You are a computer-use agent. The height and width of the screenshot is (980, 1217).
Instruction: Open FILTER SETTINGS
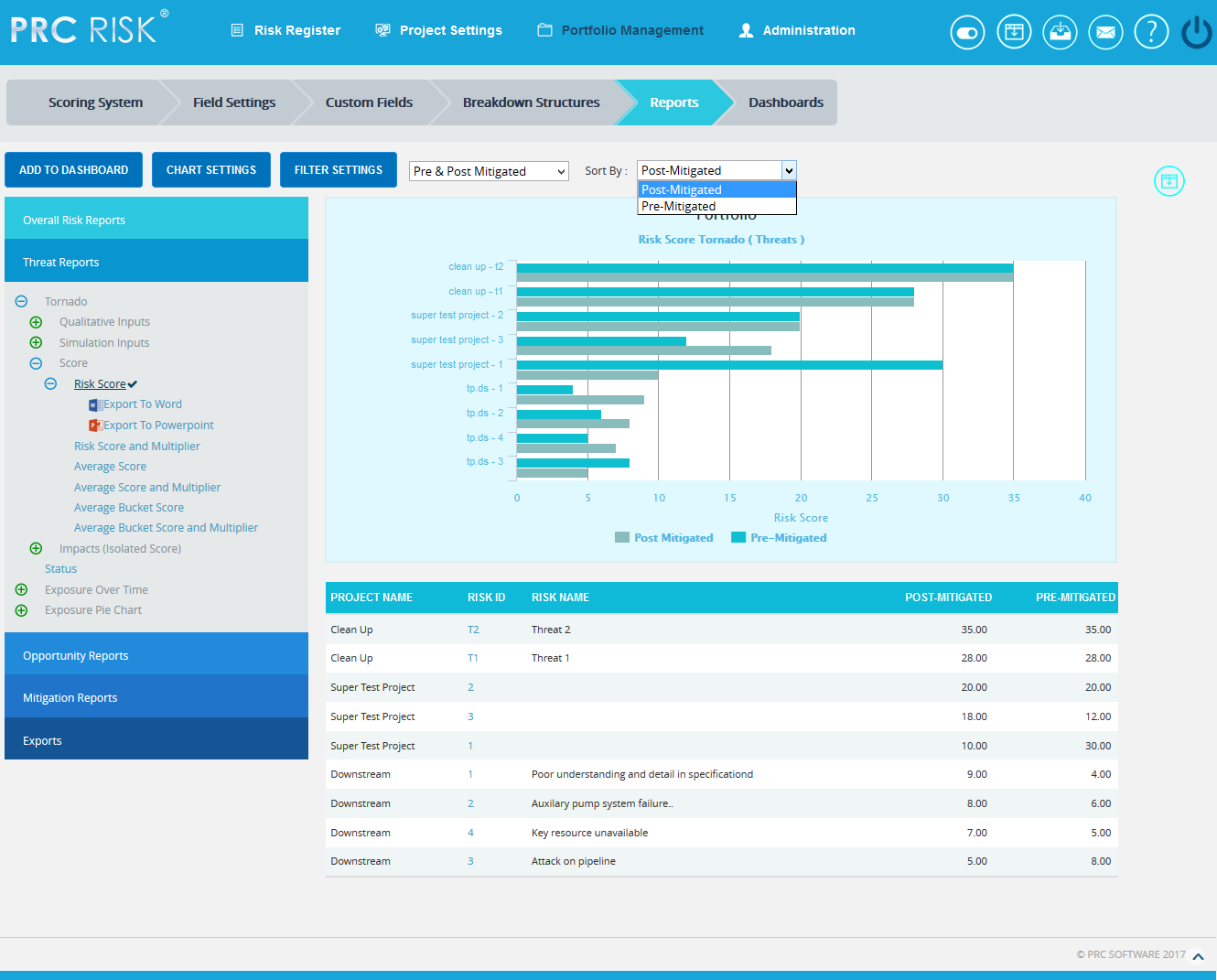338,169
